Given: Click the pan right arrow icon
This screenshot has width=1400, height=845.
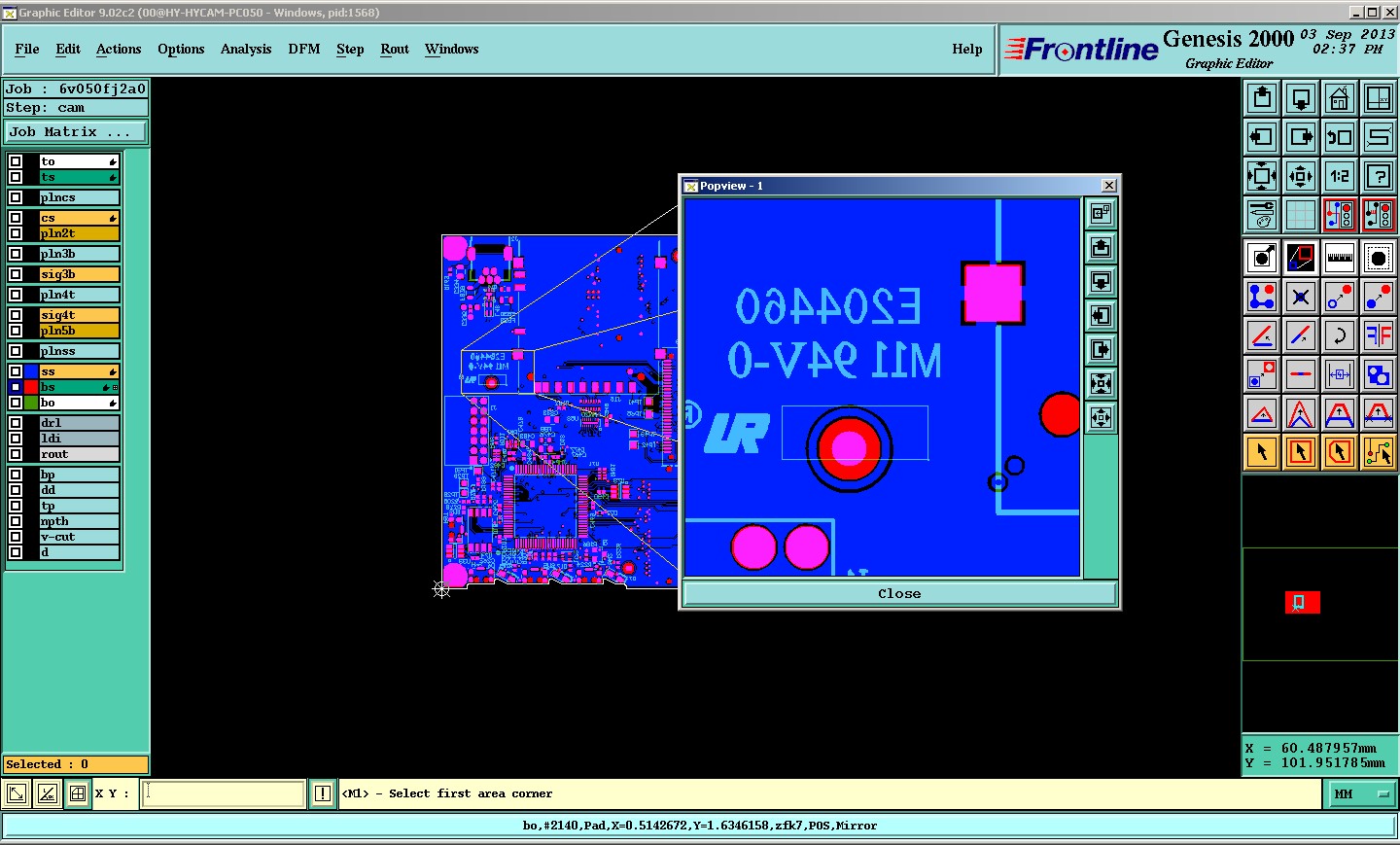Looking at the screenshot, I should [x=1301, y=137].
